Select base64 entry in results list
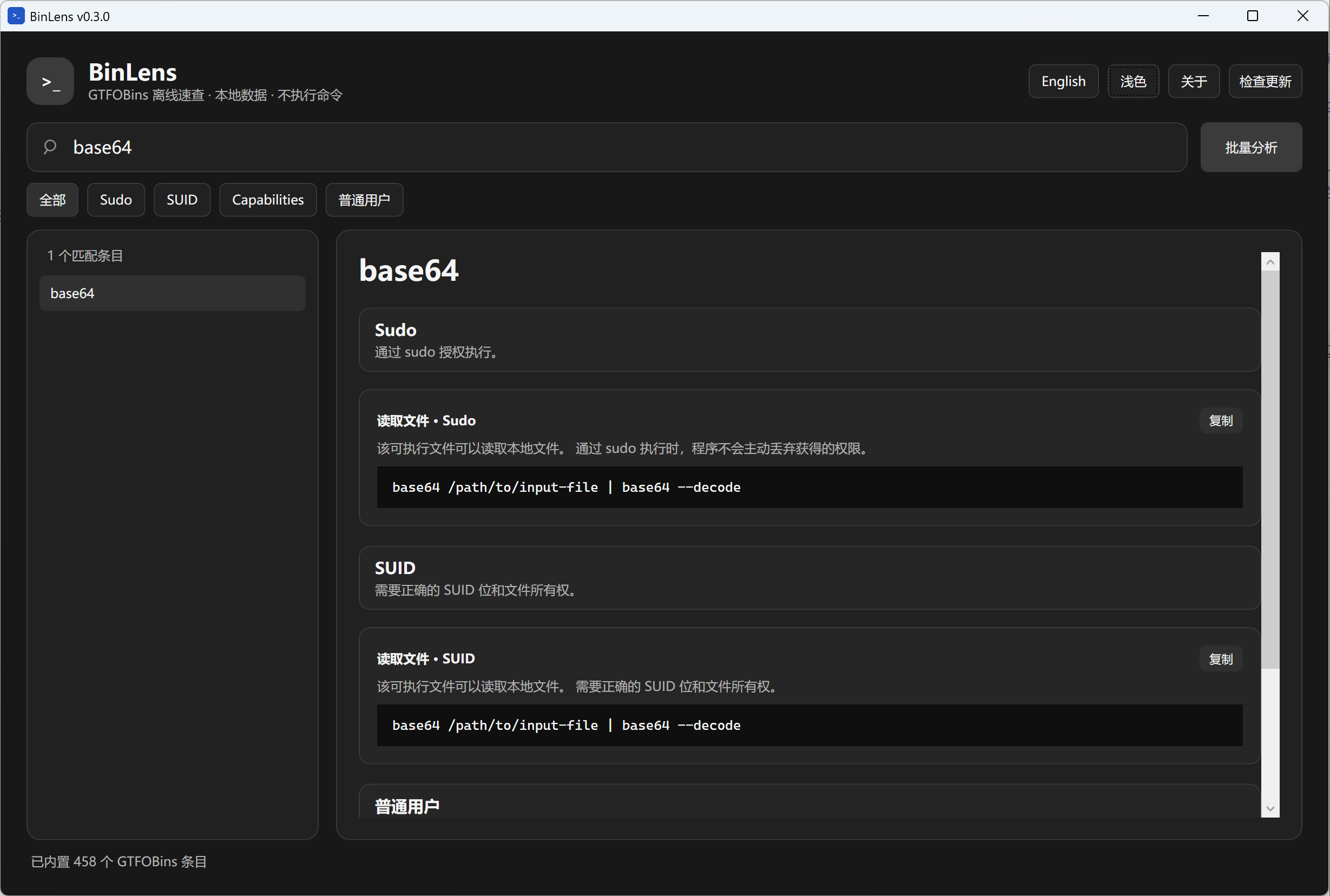The height and width of the screenshot is (896, 1330). pos(173,293)
